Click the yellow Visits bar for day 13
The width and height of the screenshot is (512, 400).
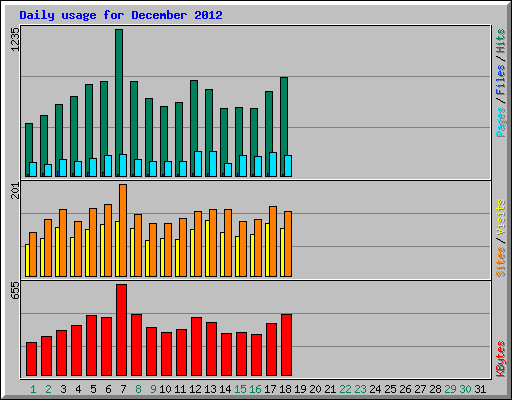point(207,248)
